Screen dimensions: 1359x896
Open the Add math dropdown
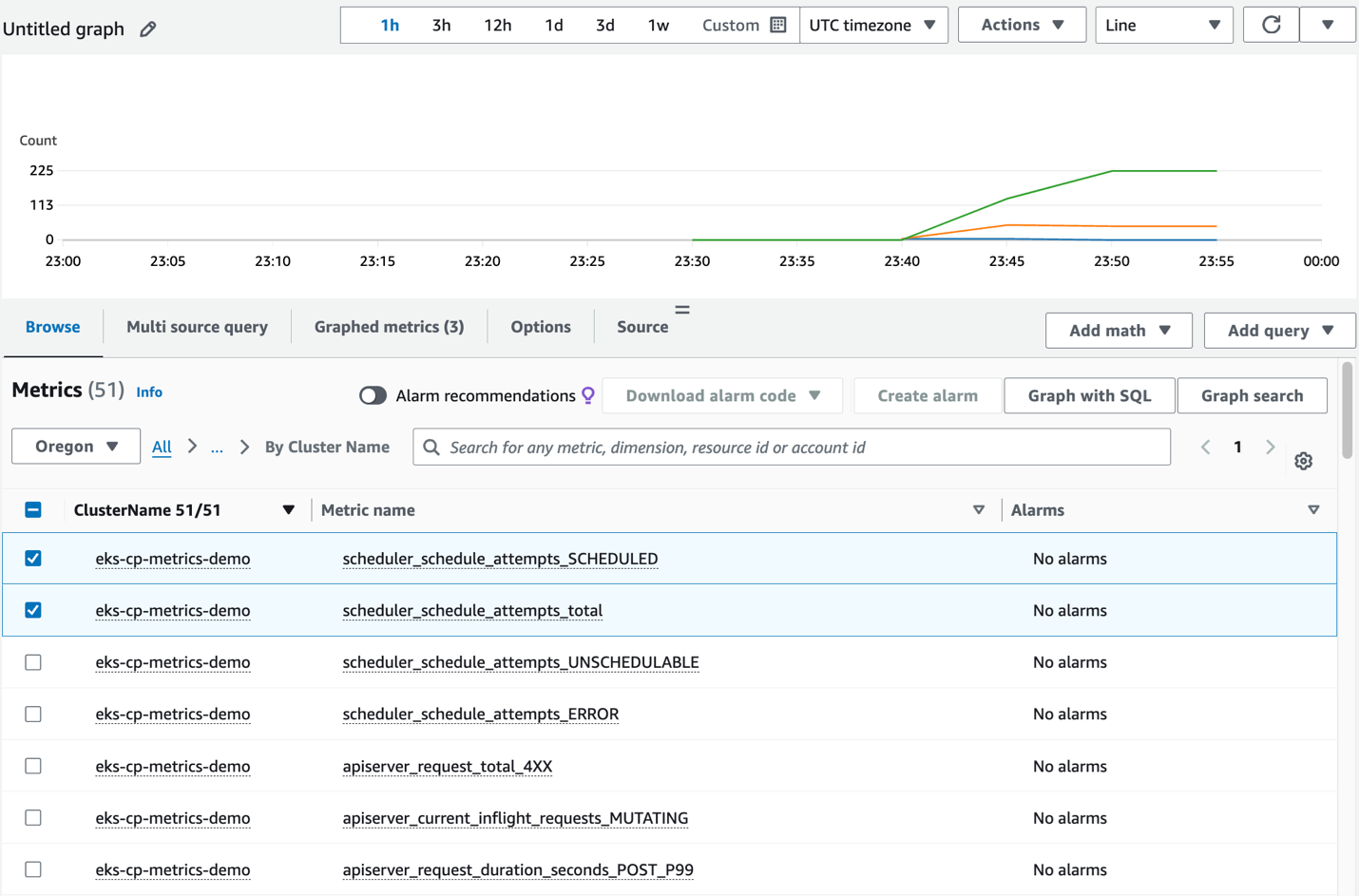point(1119,330)
